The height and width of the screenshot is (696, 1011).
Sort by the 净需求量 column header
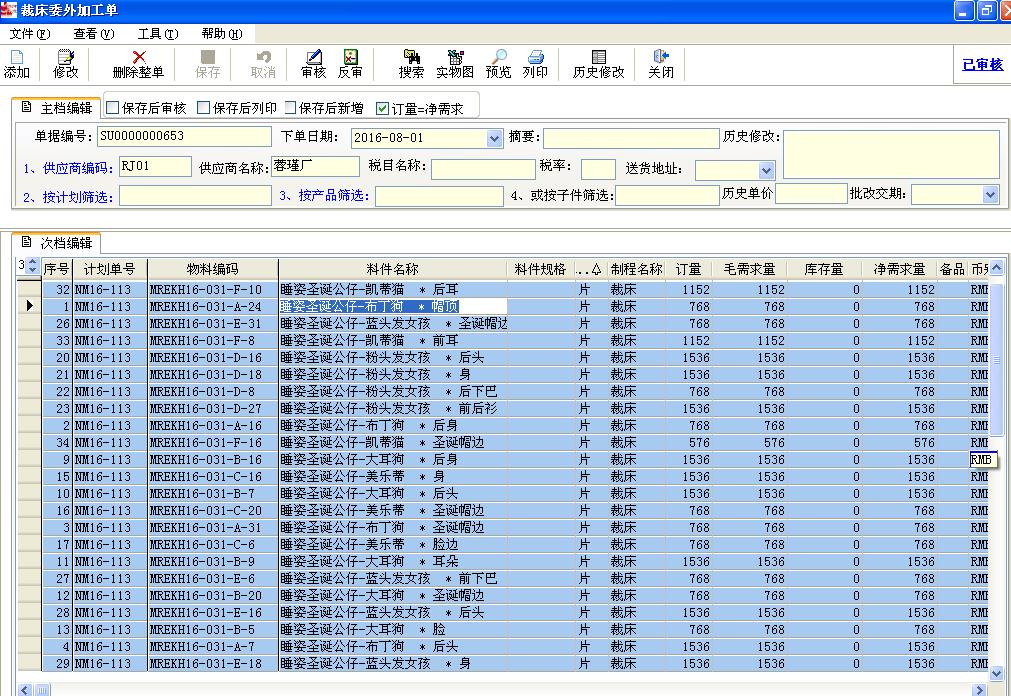pyautogui.click(x=899, y=269)
